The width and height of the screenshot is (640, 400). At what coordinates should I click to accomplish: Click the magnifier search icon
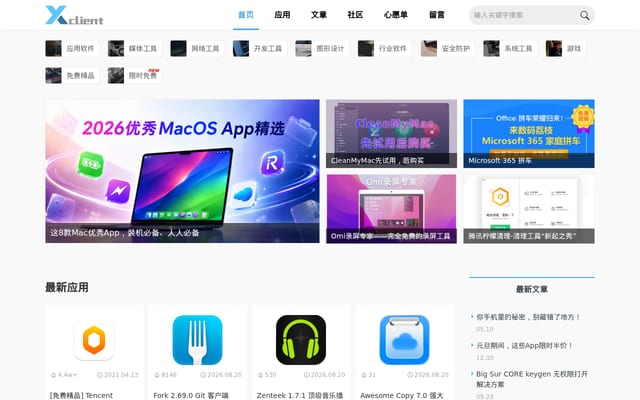[x=584, y=15]
